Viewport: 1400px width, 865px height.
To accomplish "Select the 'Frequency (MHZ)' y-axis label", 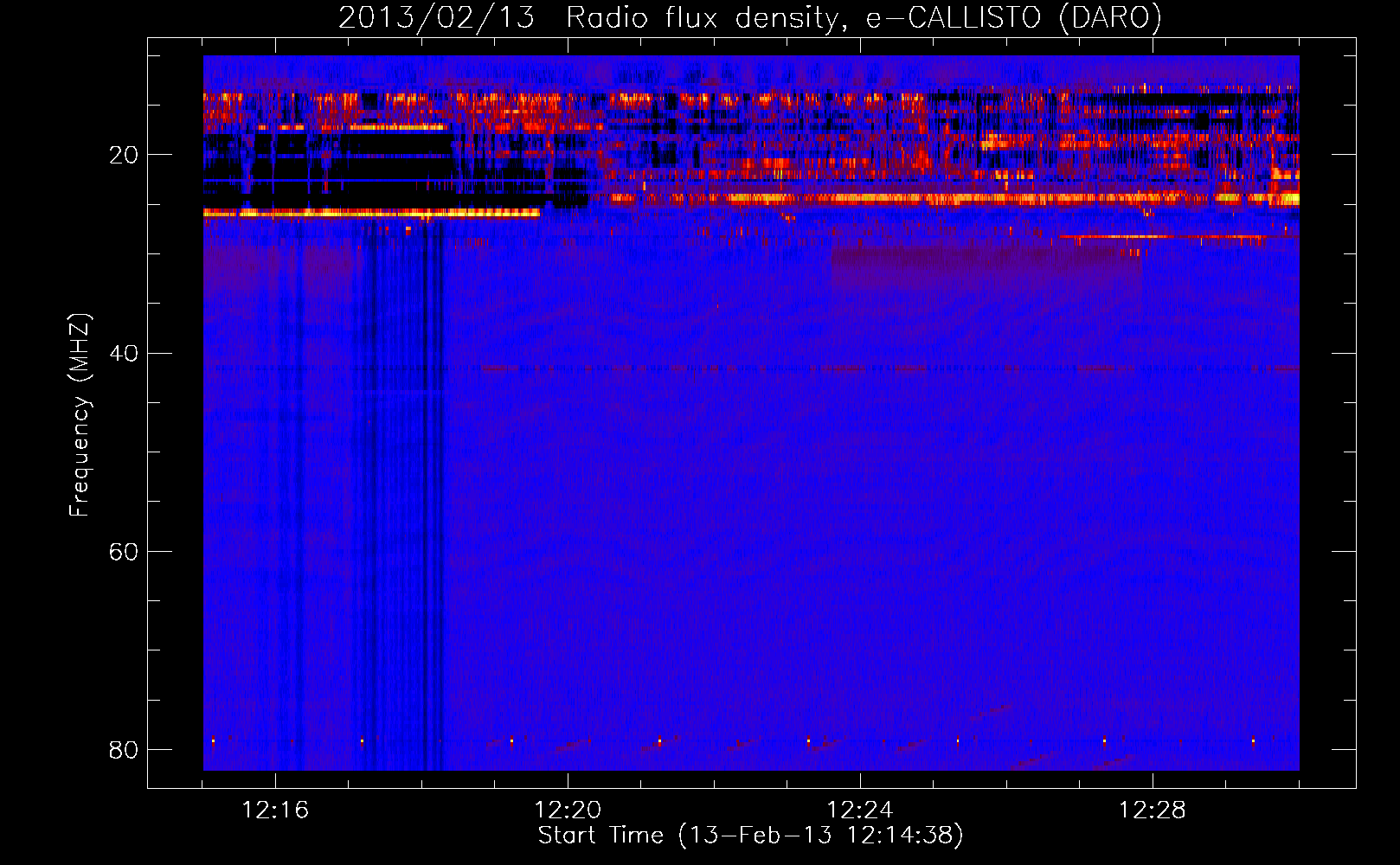I will (79, 415).
